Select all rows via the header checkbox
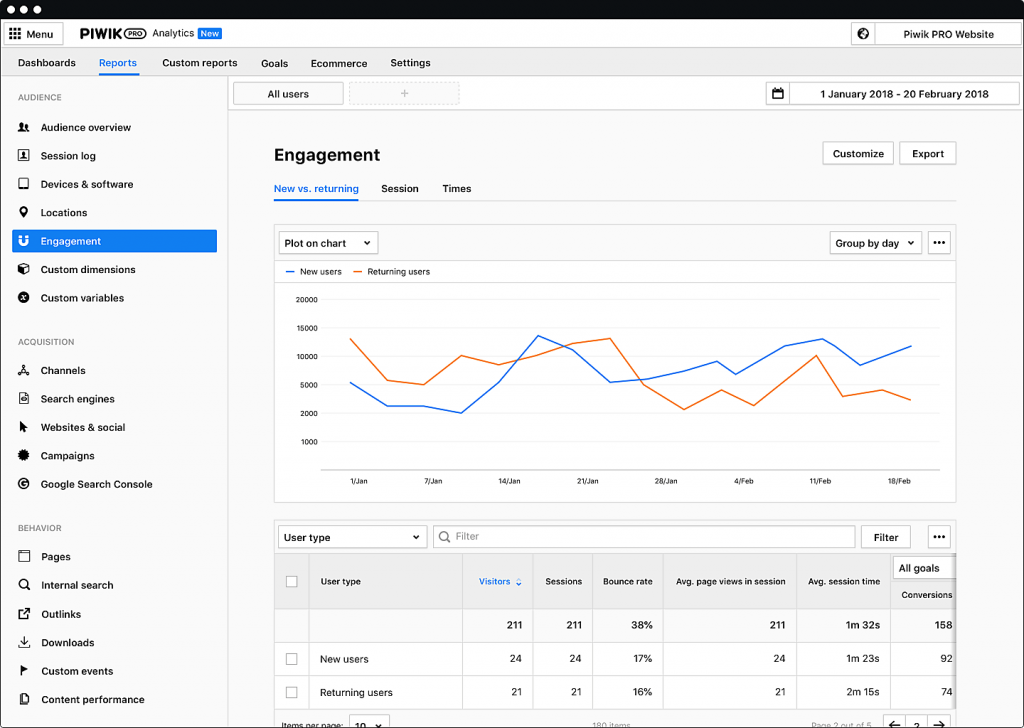 (x=290, y=581)
